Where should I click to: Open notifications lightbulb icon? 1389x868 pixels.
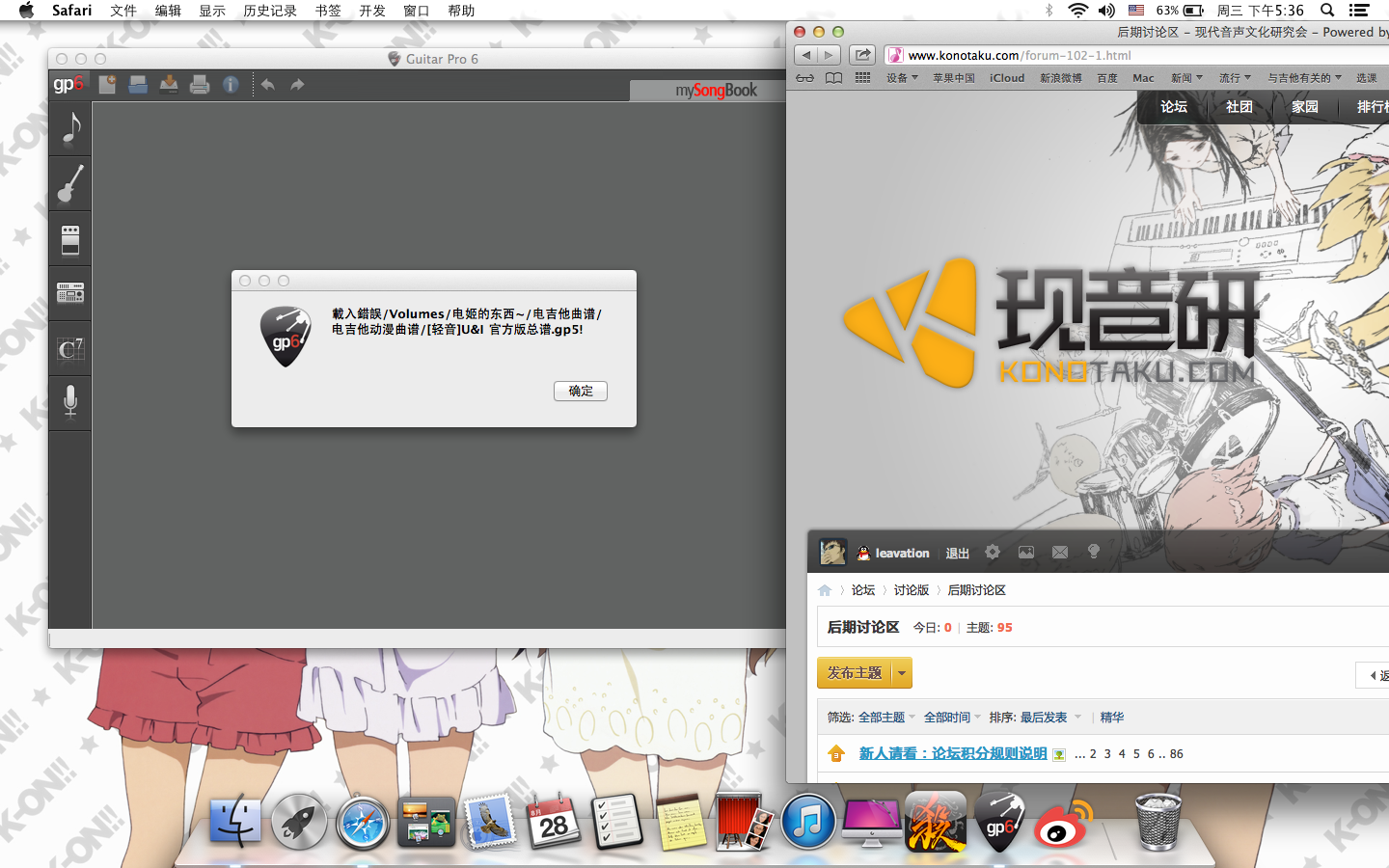pyautogui.click(x=1094, y=553)
